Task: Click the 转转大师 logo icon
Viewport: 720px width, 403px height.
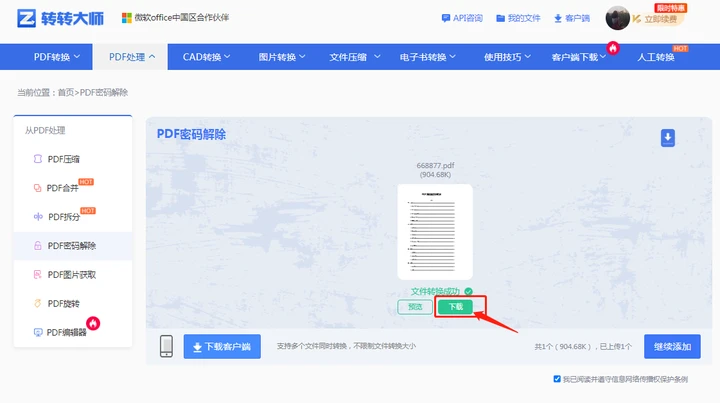Action: click(26, 18)
